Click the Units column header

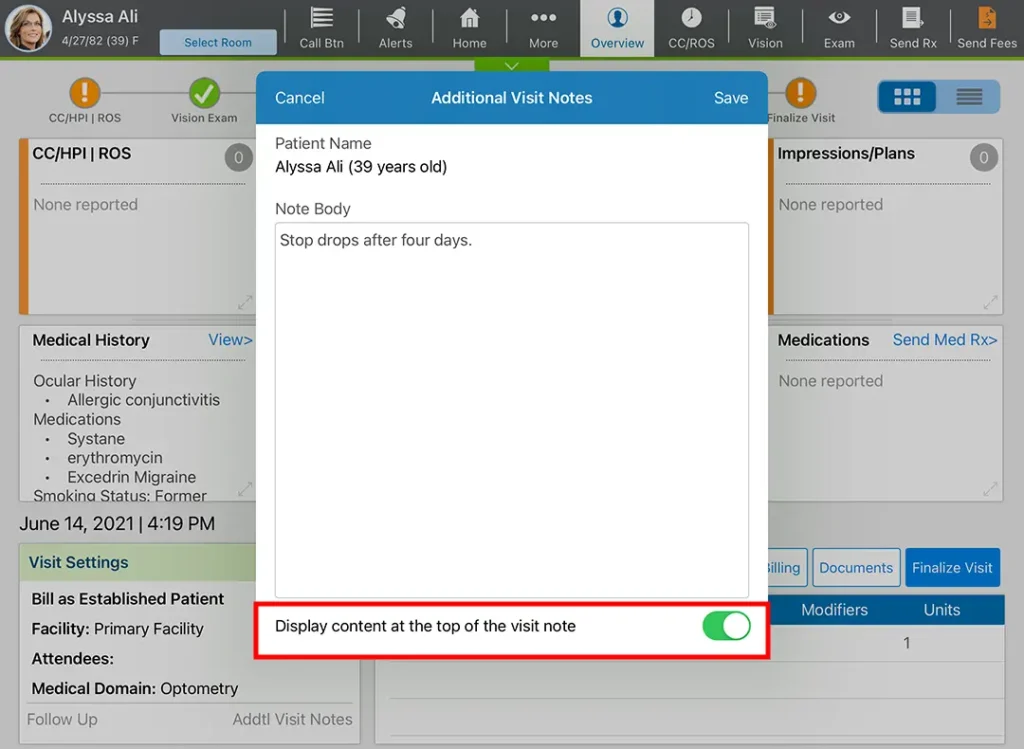pyautogui.click(x=941, y=610)
